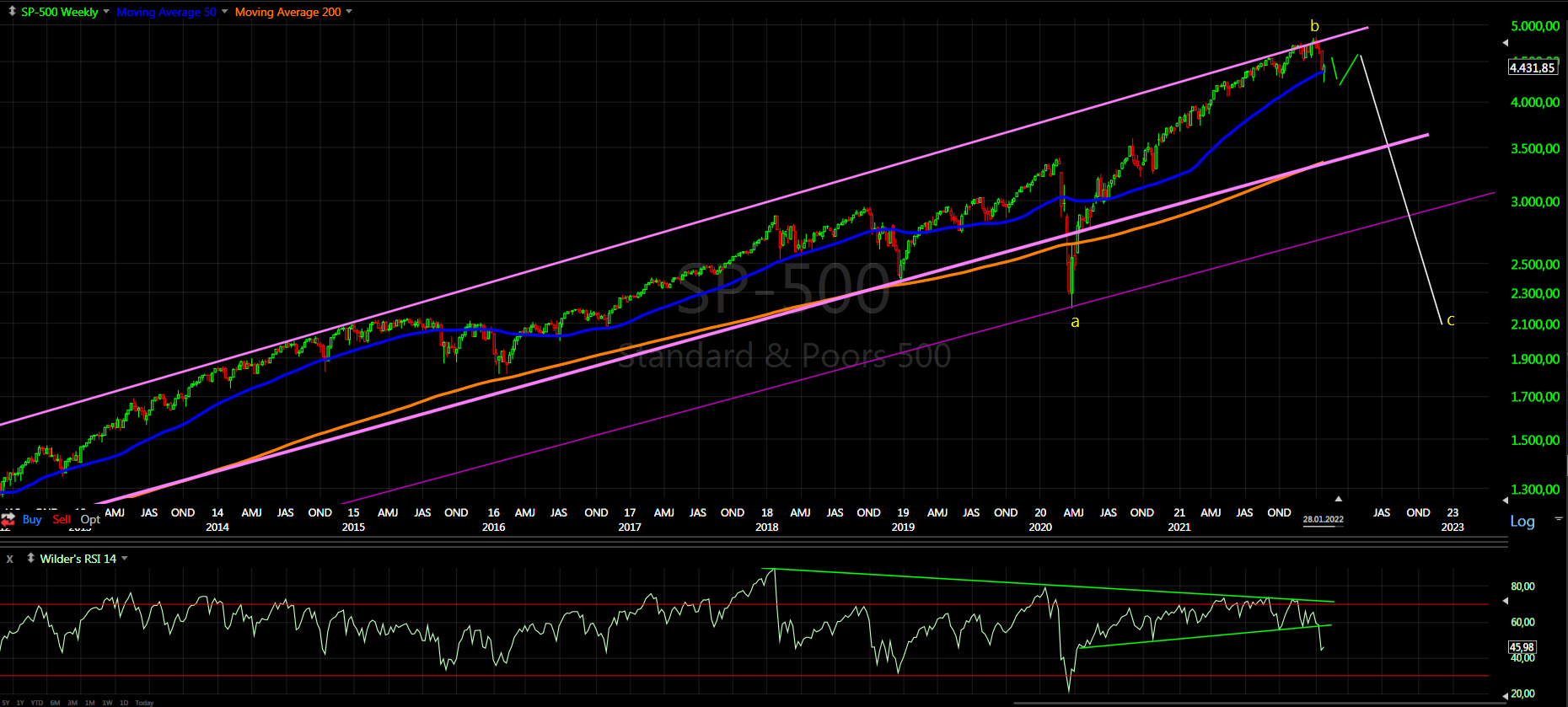Click the small menu icon right of Log
This screenshot has width=1568, height=707.
[x=1559, y=518]
